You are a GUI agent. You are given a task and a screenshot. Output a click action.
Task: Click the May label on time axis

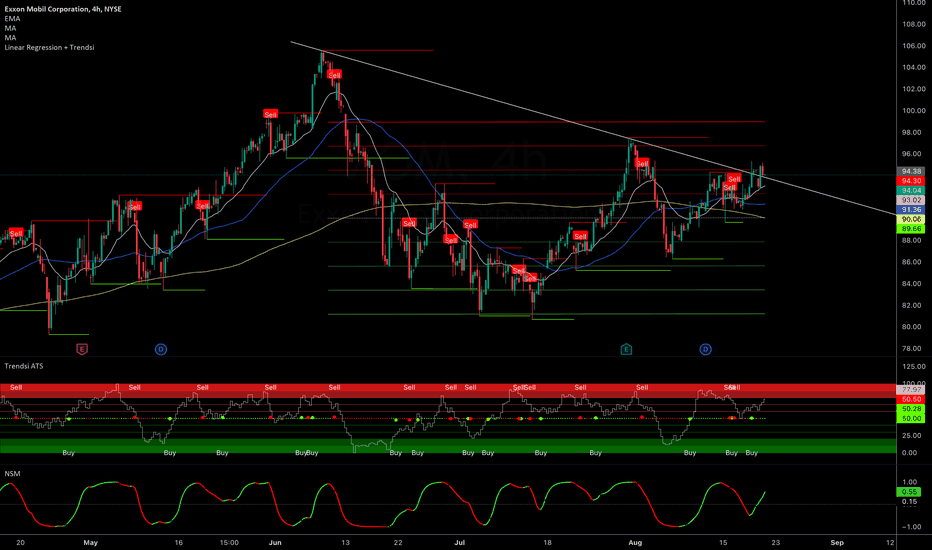(90, 542)
